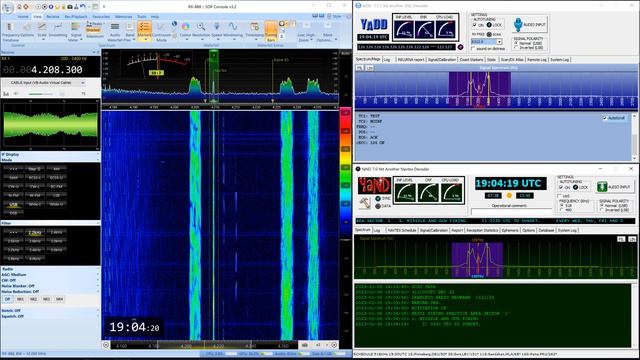Open the Home ribbon tab
This screenshot has height=360, width=640.
pyautogui.click(x=23, y=17)
